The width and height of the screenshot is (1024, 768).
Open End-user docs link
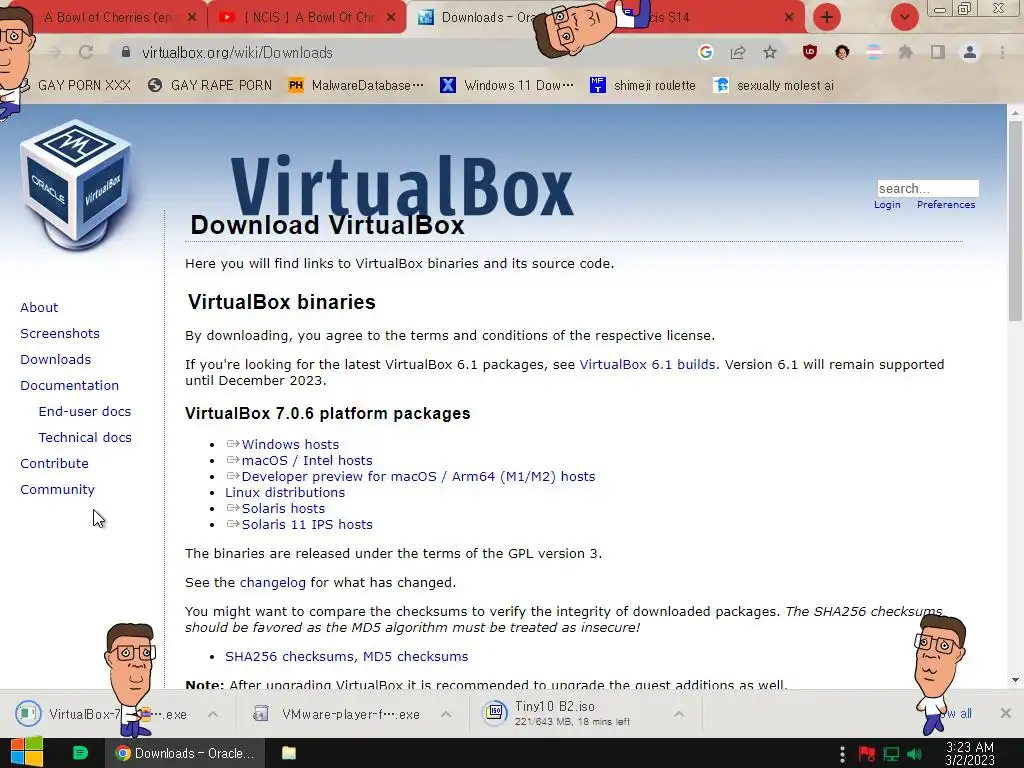click(x=85, y=411)
